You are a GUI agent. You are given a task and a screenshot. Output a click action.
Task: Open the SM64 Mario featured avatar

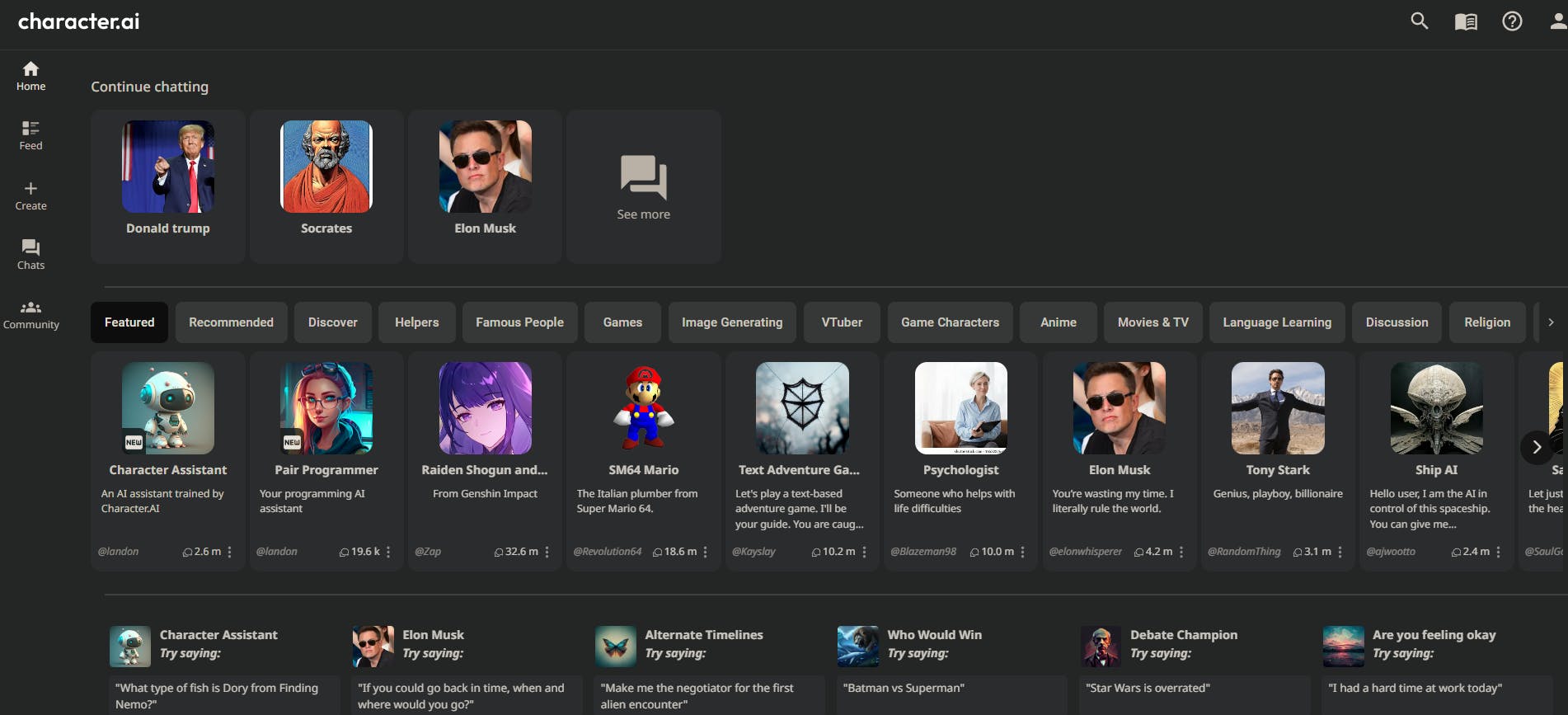[644, 408]
